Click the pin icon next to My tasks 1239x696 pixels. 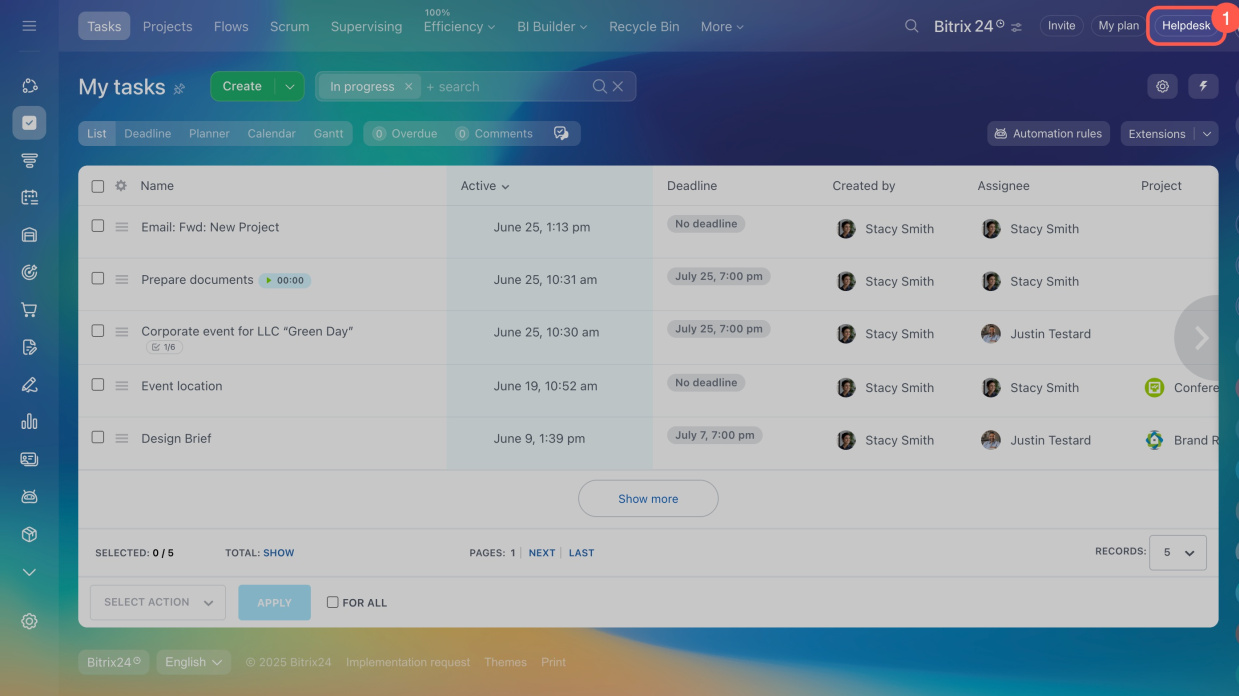[x=180, y=88]
